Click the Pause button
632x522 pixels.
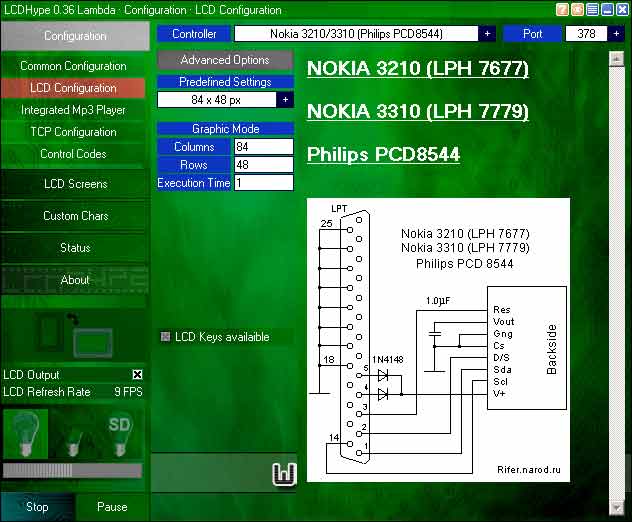112,507
